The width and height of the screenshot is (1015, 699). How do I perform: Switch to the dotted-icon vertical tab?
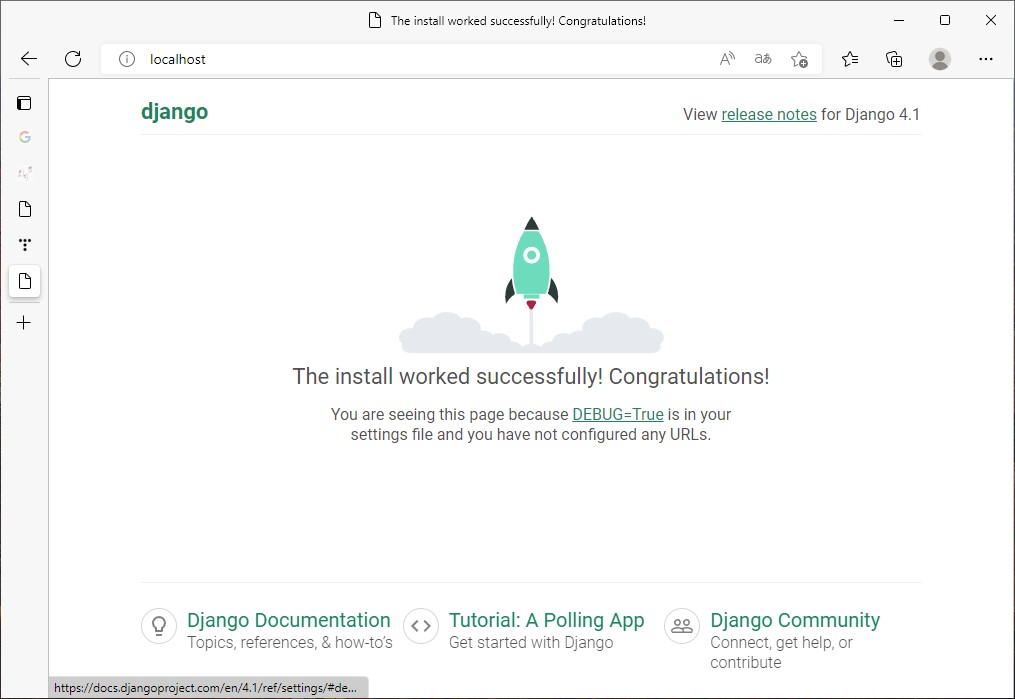click(x=25, y=245)
